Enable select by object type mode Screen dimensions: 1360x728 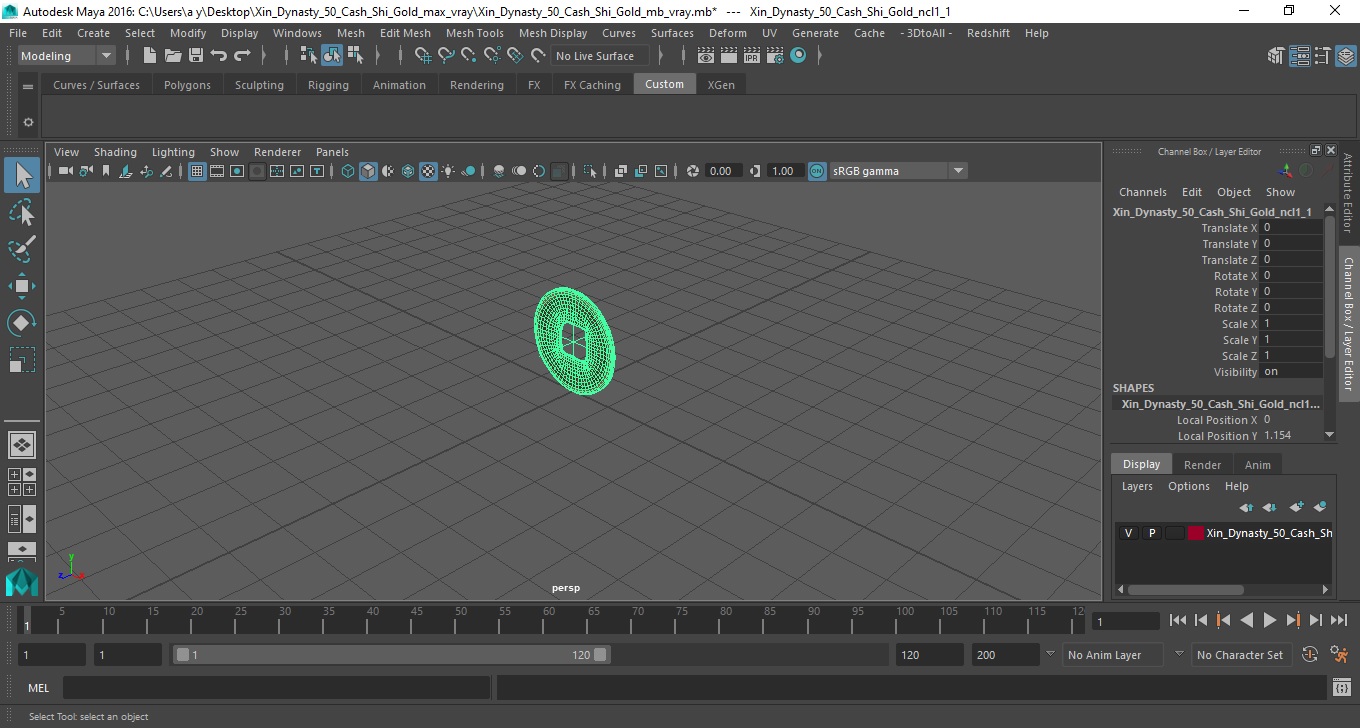tap(332, 56)
